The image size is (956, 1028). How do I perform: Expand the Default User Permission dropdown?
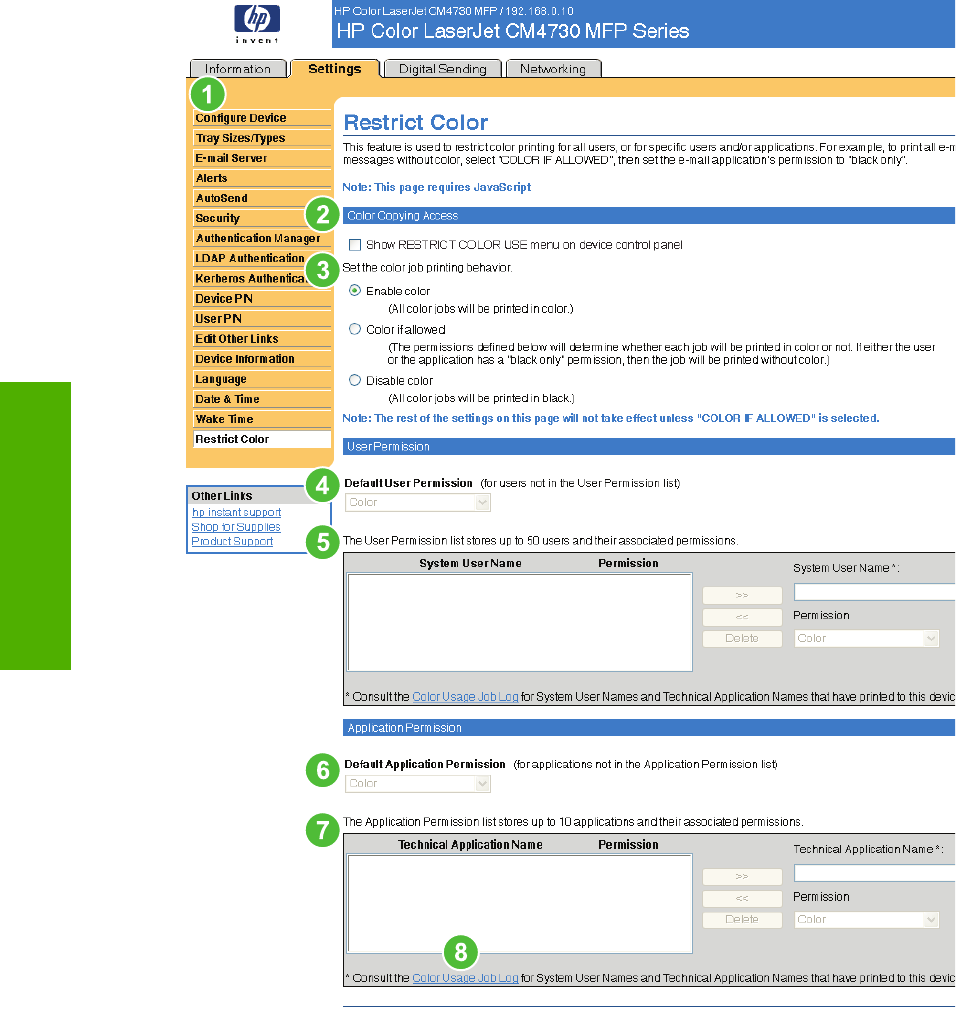tap(418, 503)
